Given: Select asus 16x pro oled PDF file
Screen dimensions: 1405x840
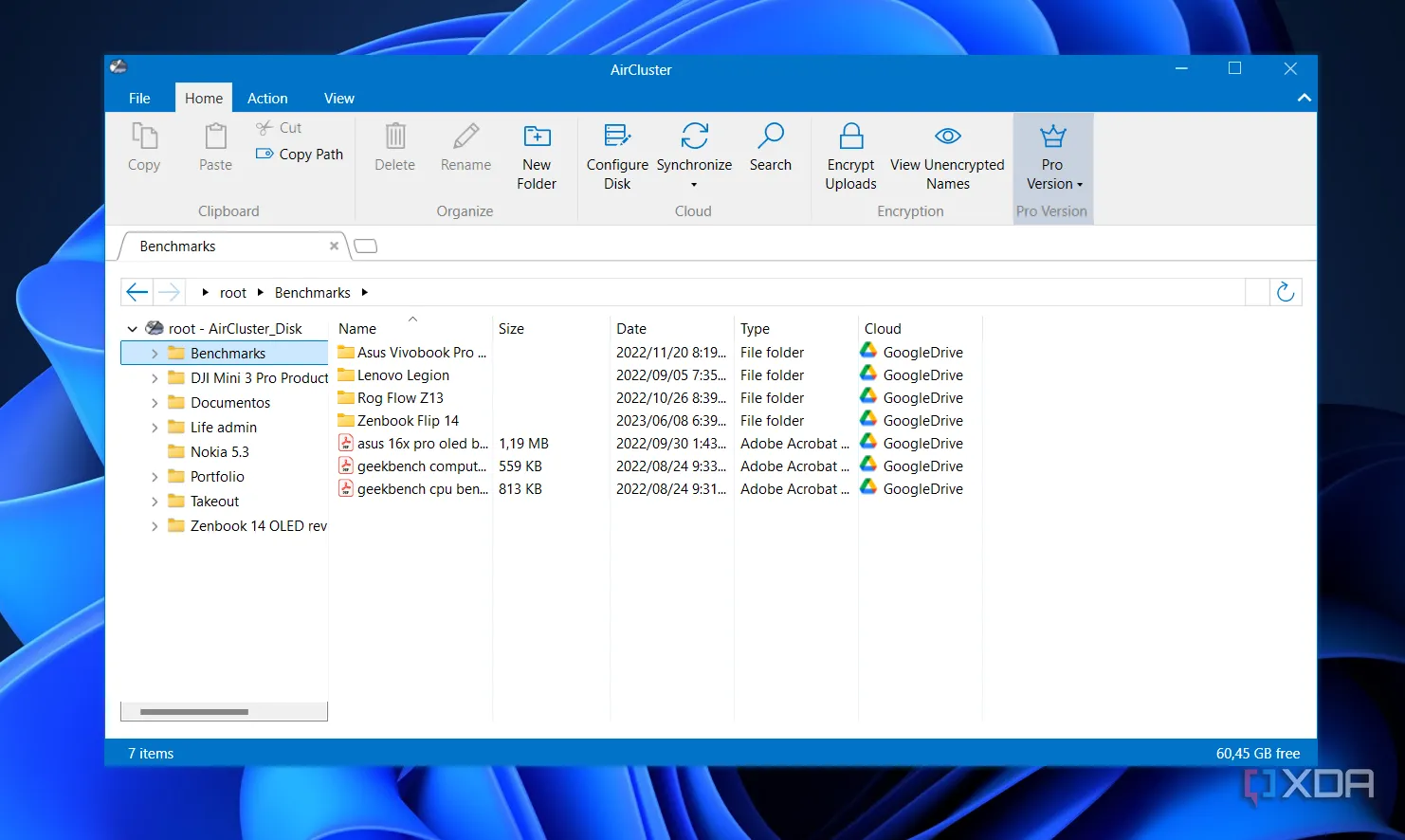Looking at the screenshot, I should [x=413, y=444].
